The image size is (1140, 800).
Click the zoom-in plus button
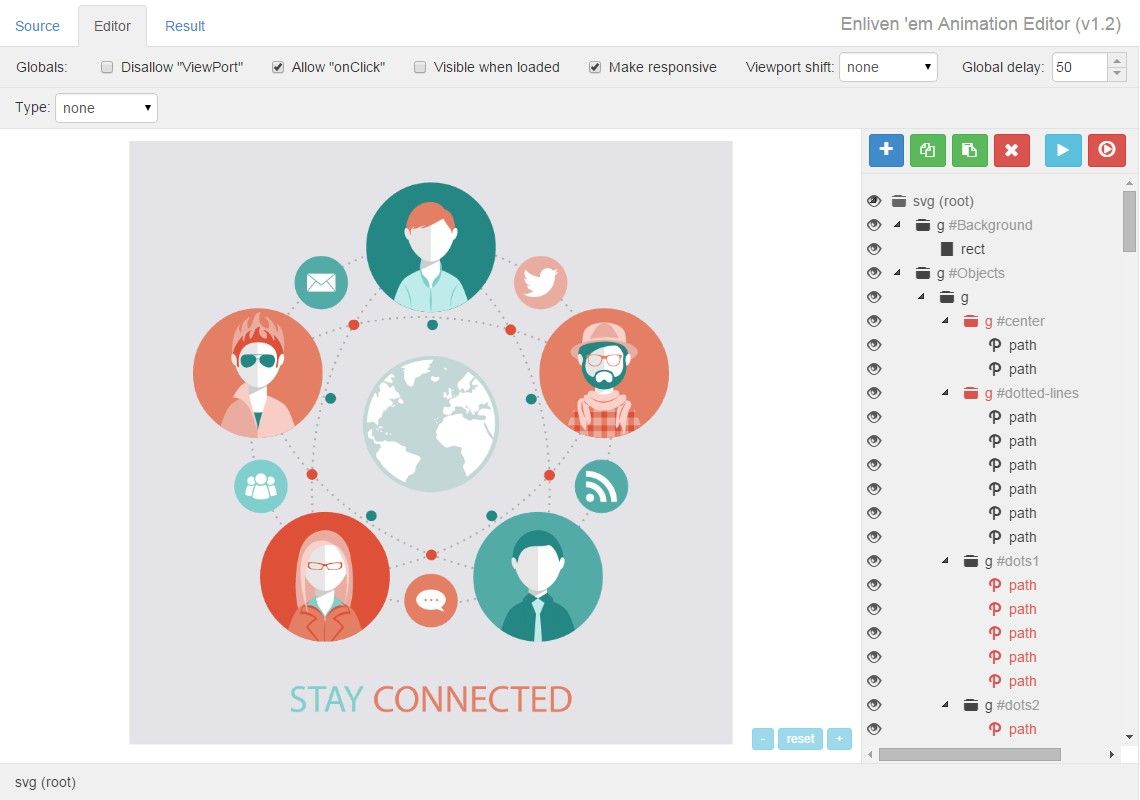point(839,739)
